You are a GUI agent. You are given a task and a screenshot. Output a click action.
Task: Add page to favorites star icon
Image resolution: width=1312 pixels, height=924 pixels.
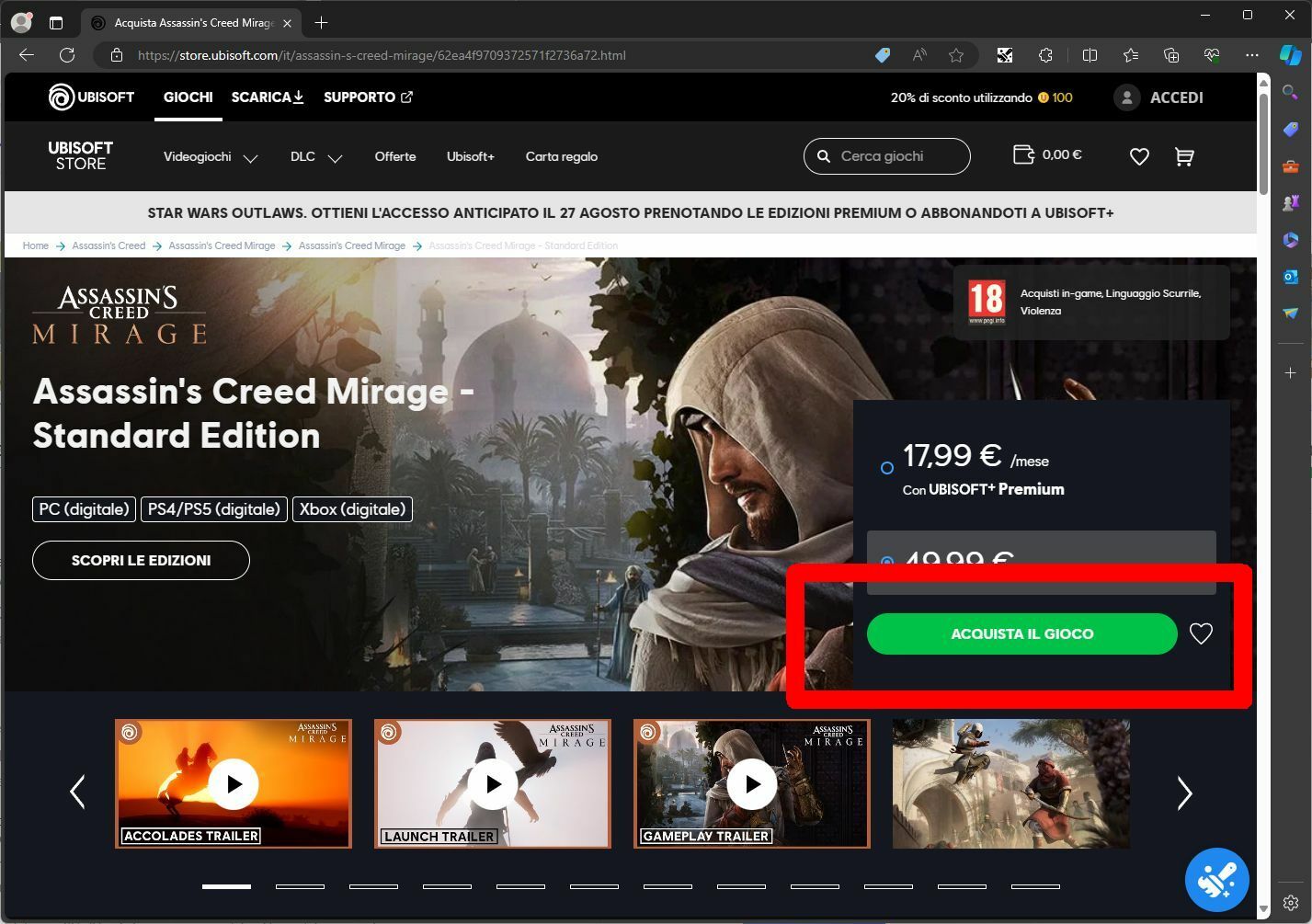[956, 55]
